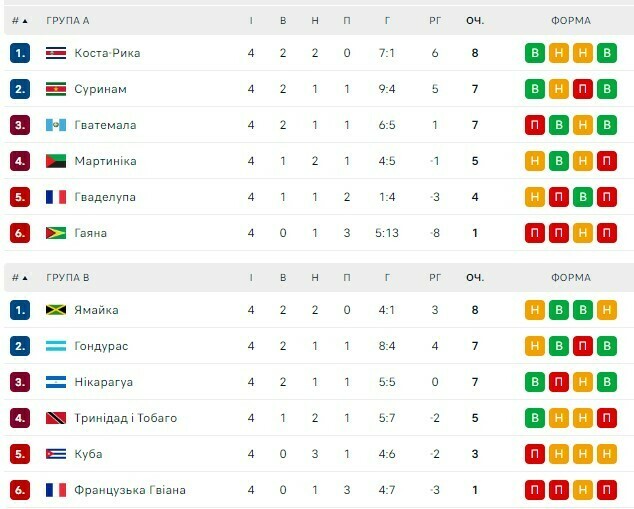Sort Група B by the # column
This screenshot has width=634, height=509.
(x=19, y=277)
